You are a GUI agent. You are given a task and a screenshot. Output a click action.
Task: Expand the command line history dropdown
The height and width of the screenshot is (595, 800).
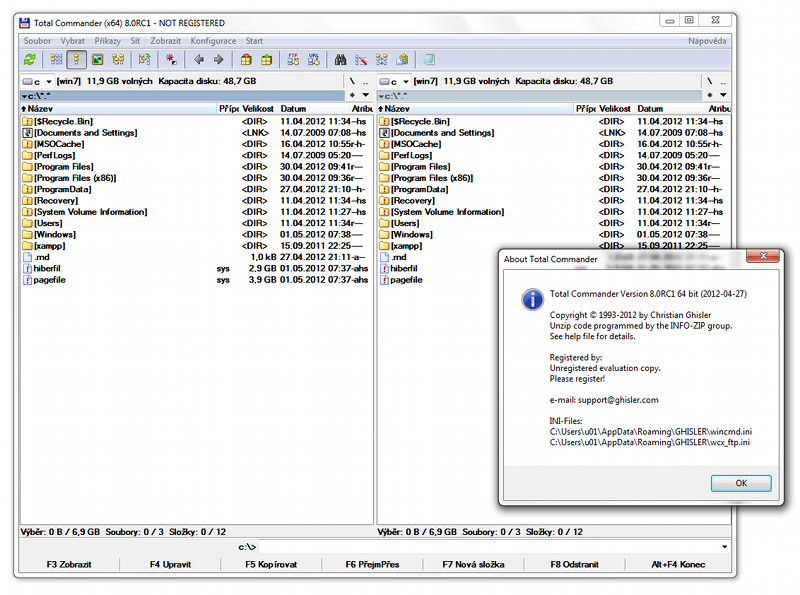click(x=724, y=547)
